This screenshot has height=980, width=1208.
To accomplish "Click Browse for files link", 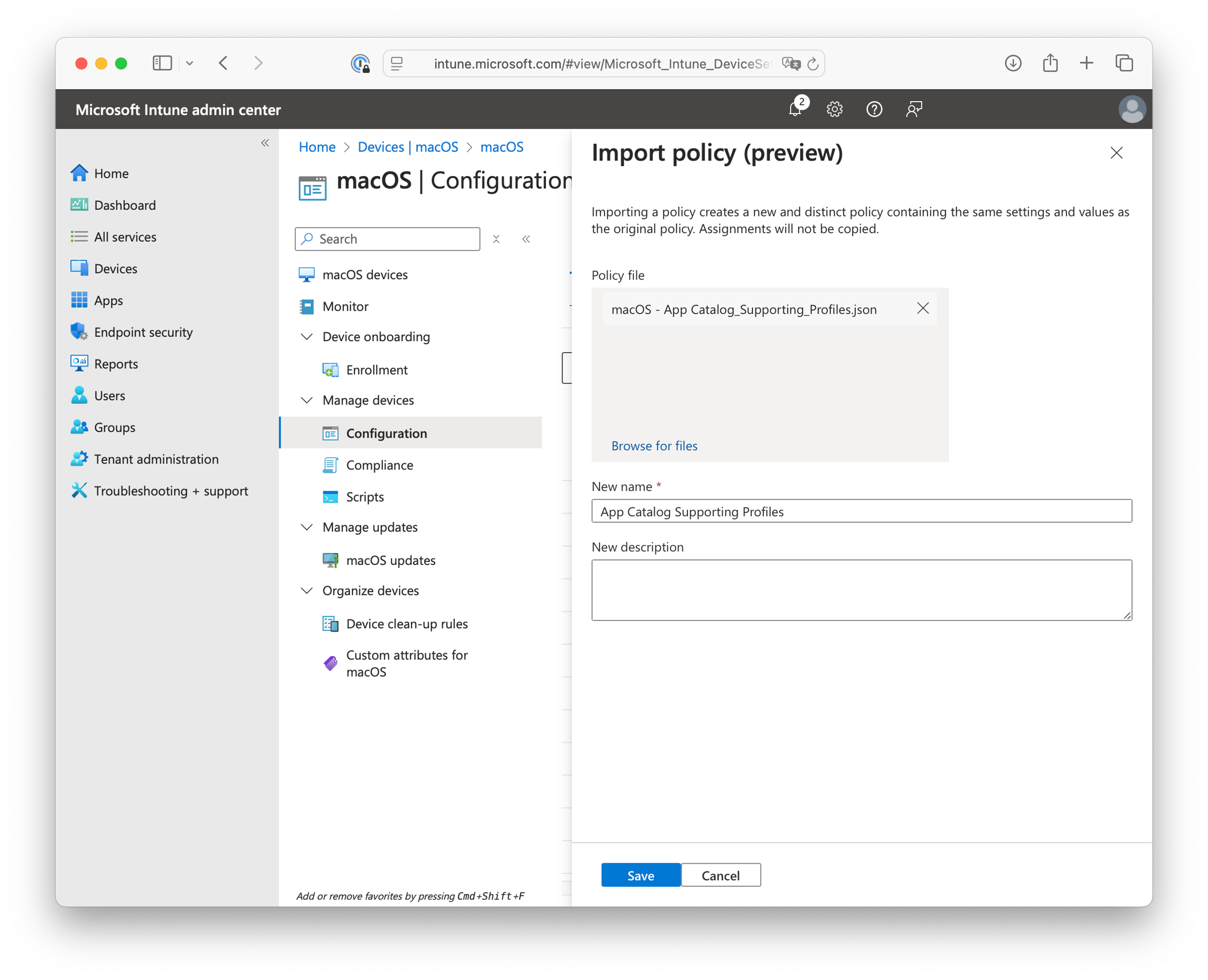I will pos(654,445).
